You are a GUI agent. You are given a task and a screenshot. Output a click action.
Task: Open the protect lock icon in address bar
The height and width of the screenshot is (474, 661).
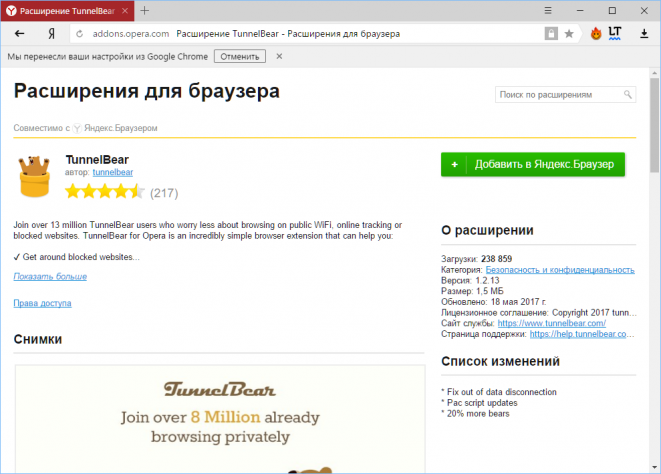[551, 34]
